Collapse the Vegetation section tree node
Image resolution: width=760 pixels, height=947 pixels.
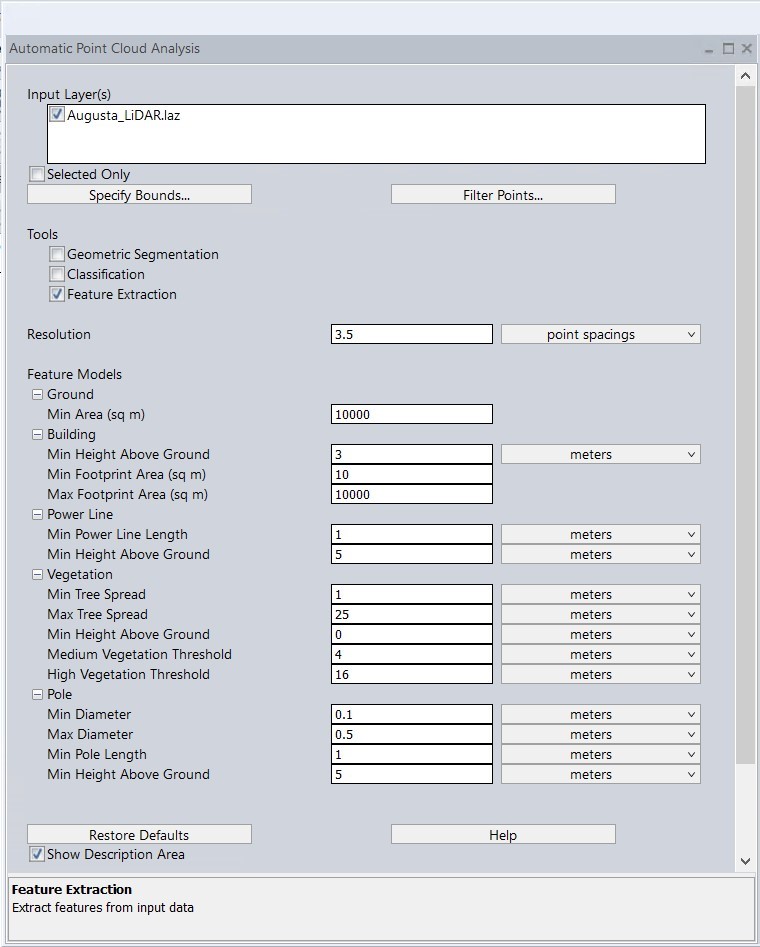point(38,575)
